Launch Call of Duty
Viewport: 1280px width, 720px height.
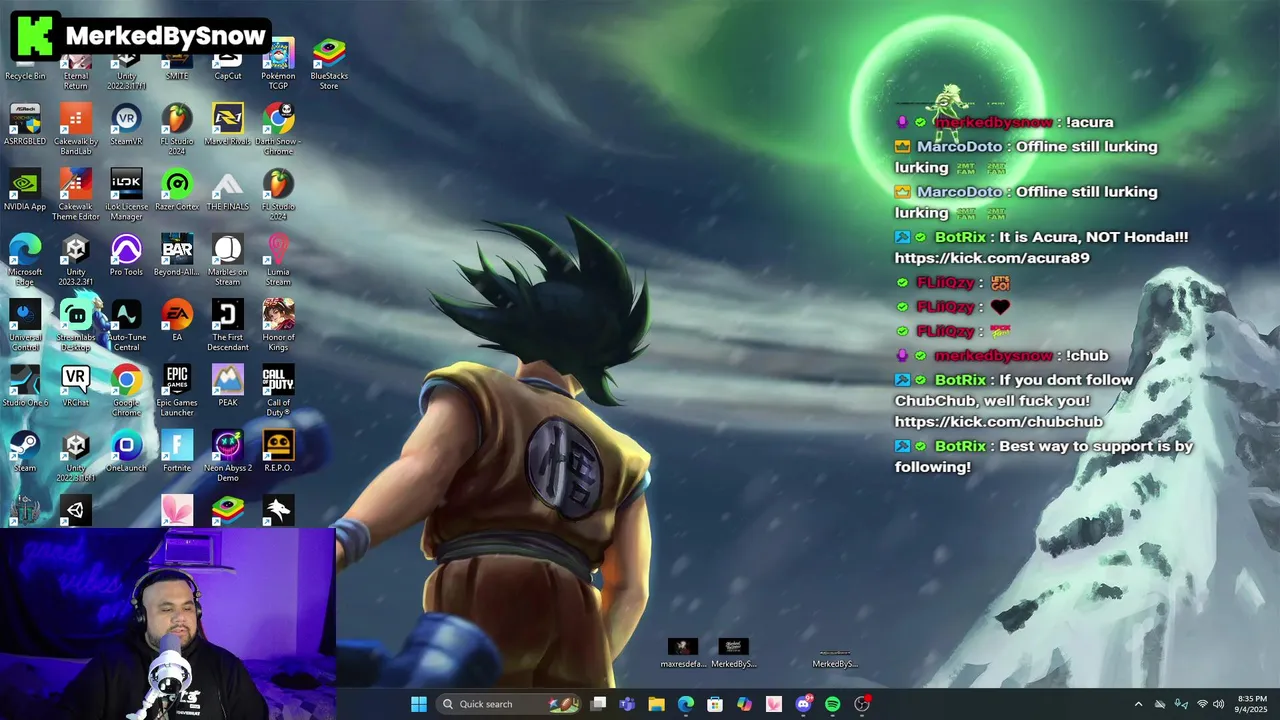click(x=278, y=390)
